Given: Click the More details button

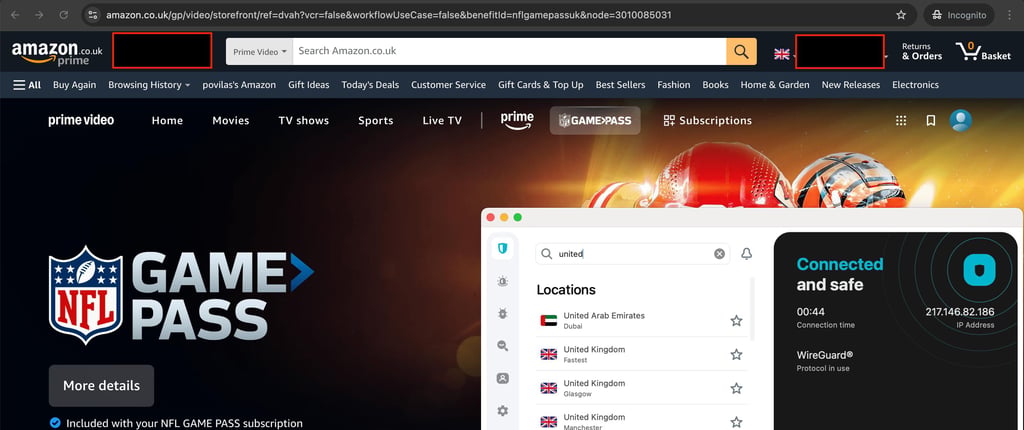Looking at the screenshot, I should coord(101,386).
